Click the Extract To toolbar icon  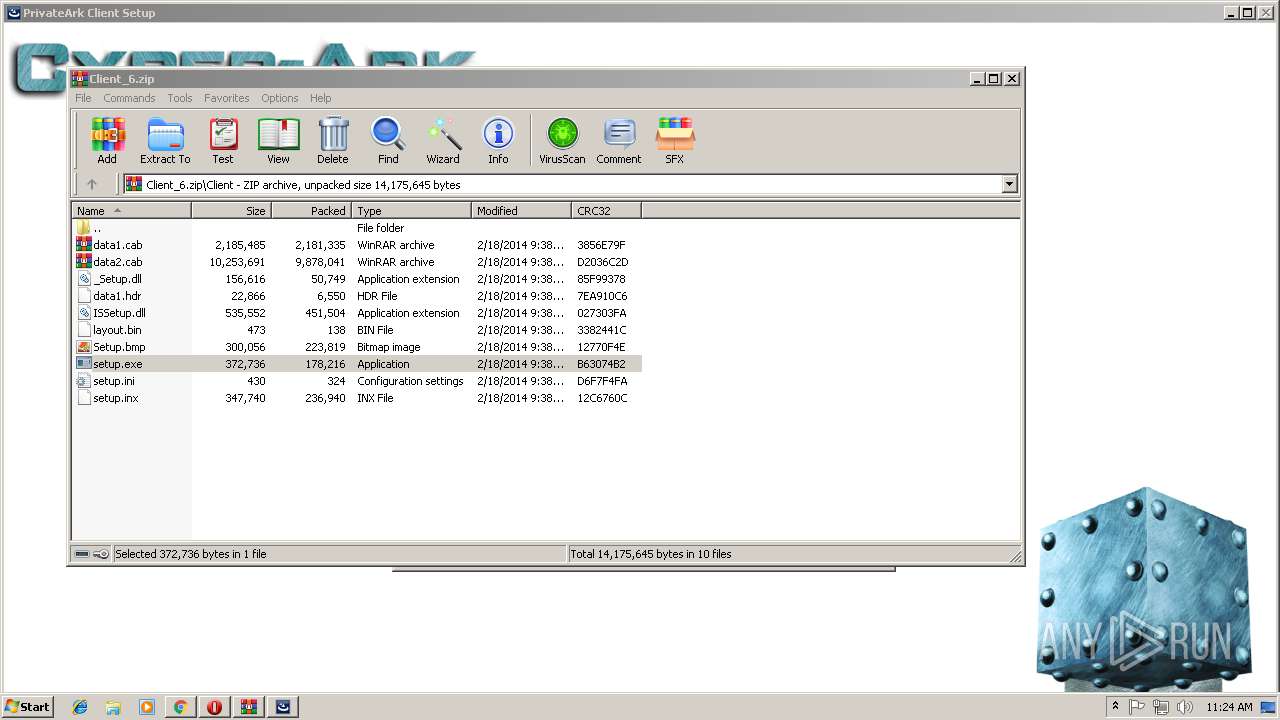pos(165,140)
